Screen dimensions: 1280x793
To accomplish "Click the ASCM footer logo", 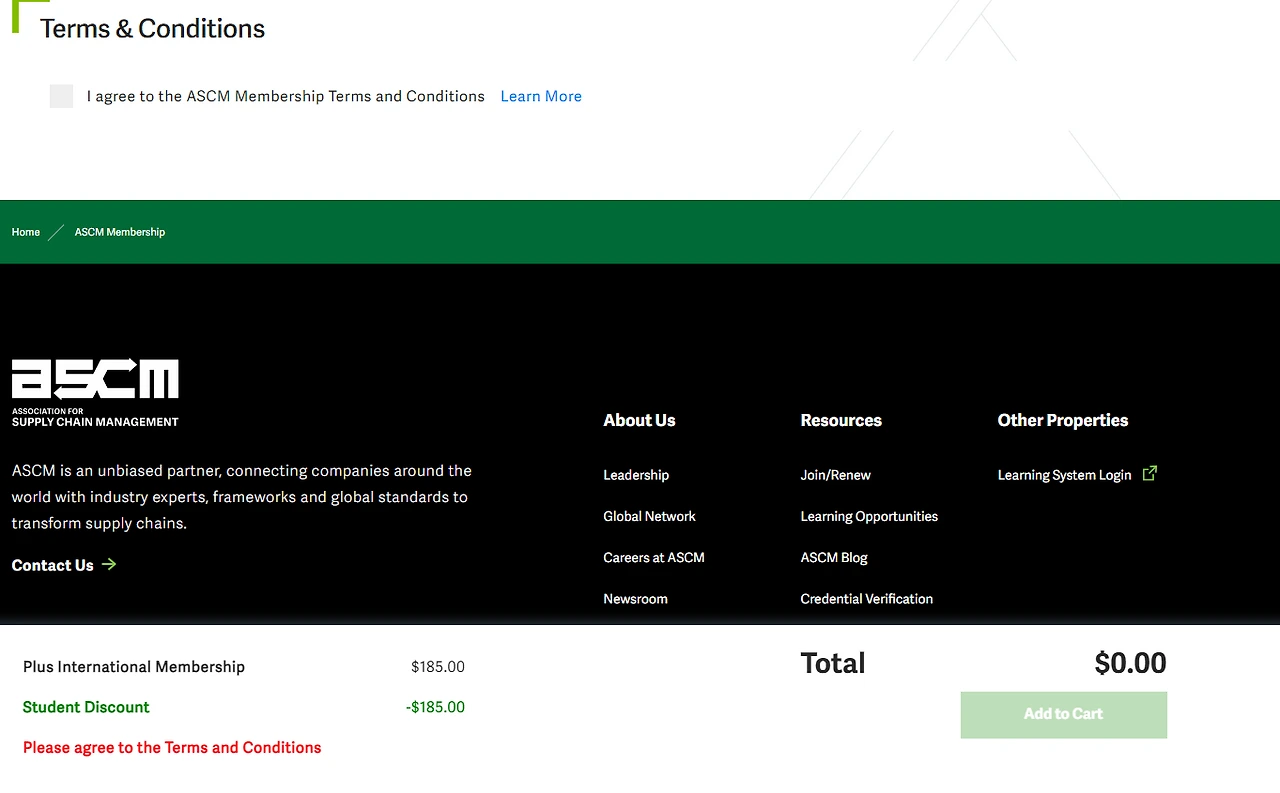I will (95, 393).
